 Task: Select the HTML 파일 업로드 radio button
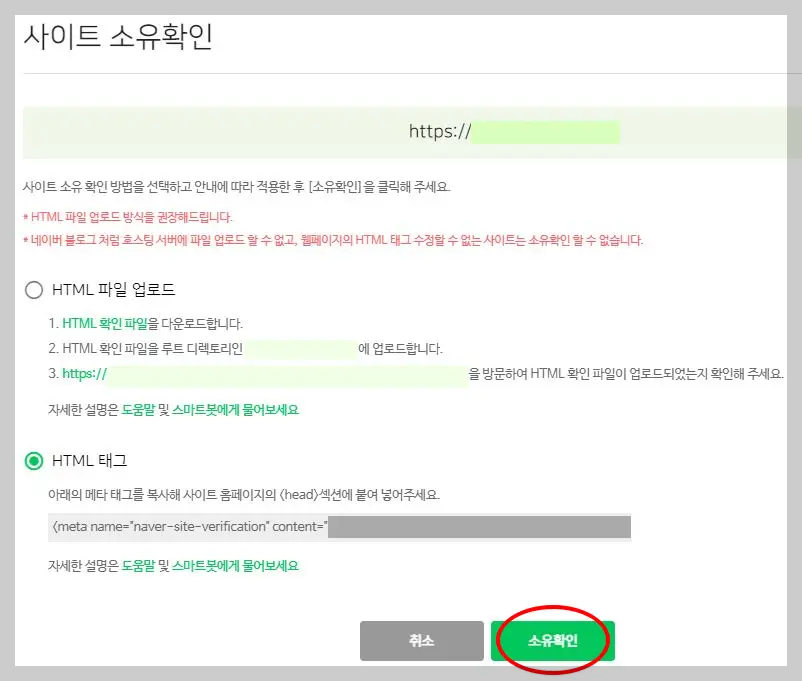click(x=32, y=289)
